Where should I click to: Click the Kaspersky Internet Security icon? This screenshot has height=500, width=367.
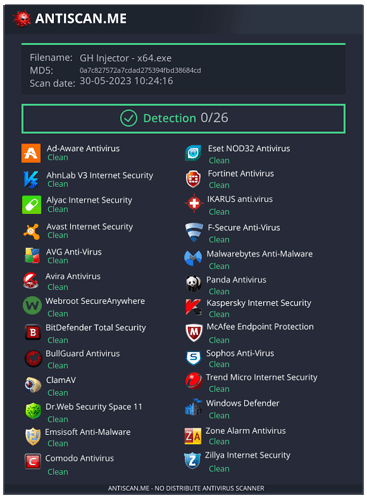click(193, 307)
